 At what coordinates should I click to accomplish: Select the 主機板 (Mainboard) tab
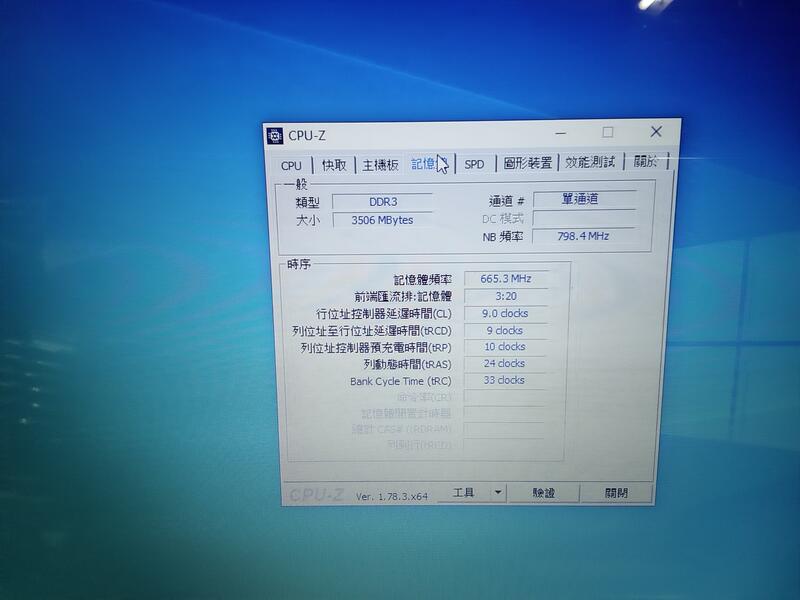[380, 163]
